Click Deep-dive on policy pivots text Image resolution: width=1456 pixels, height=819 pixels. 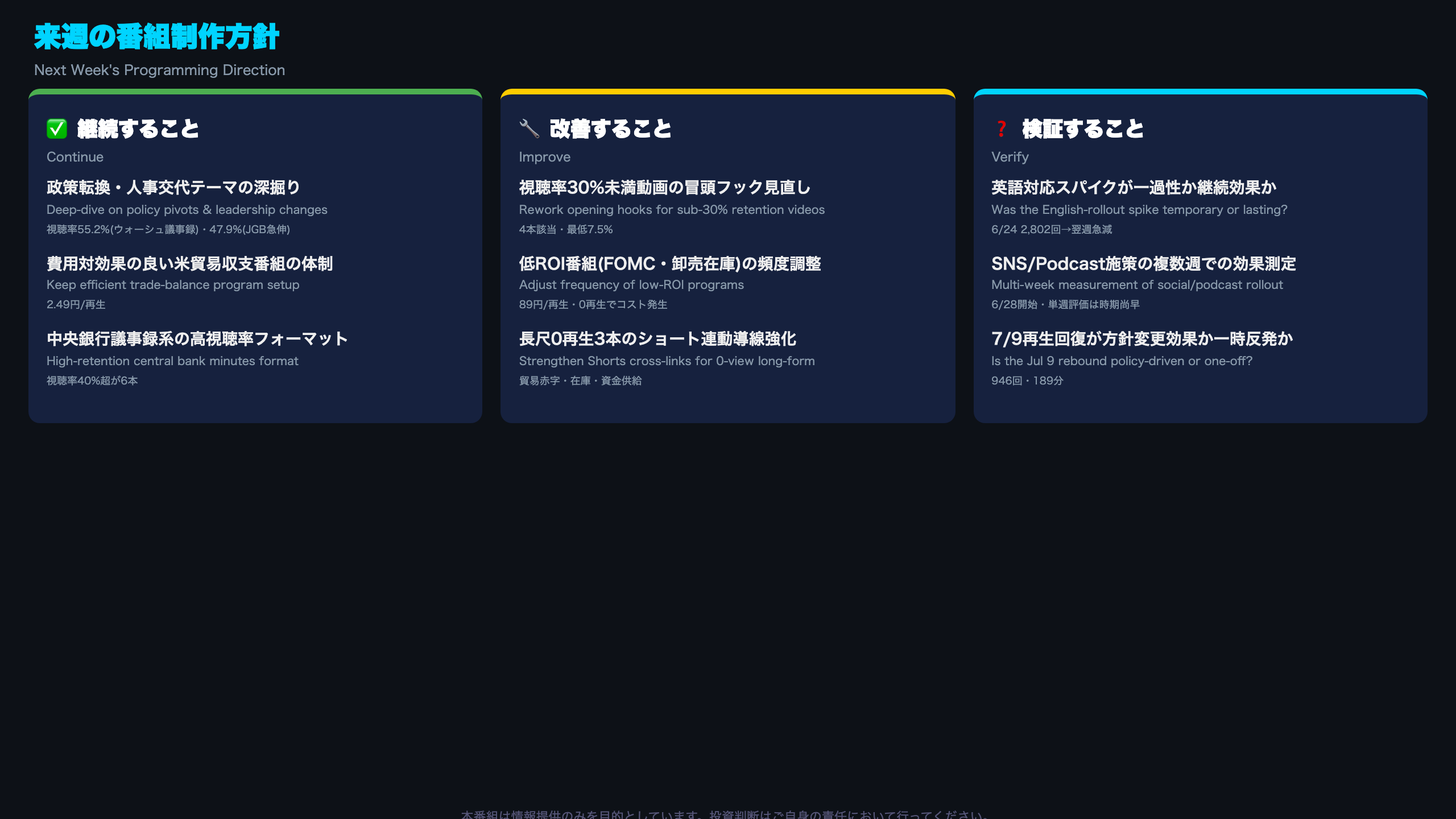click(x=187, y=210)
